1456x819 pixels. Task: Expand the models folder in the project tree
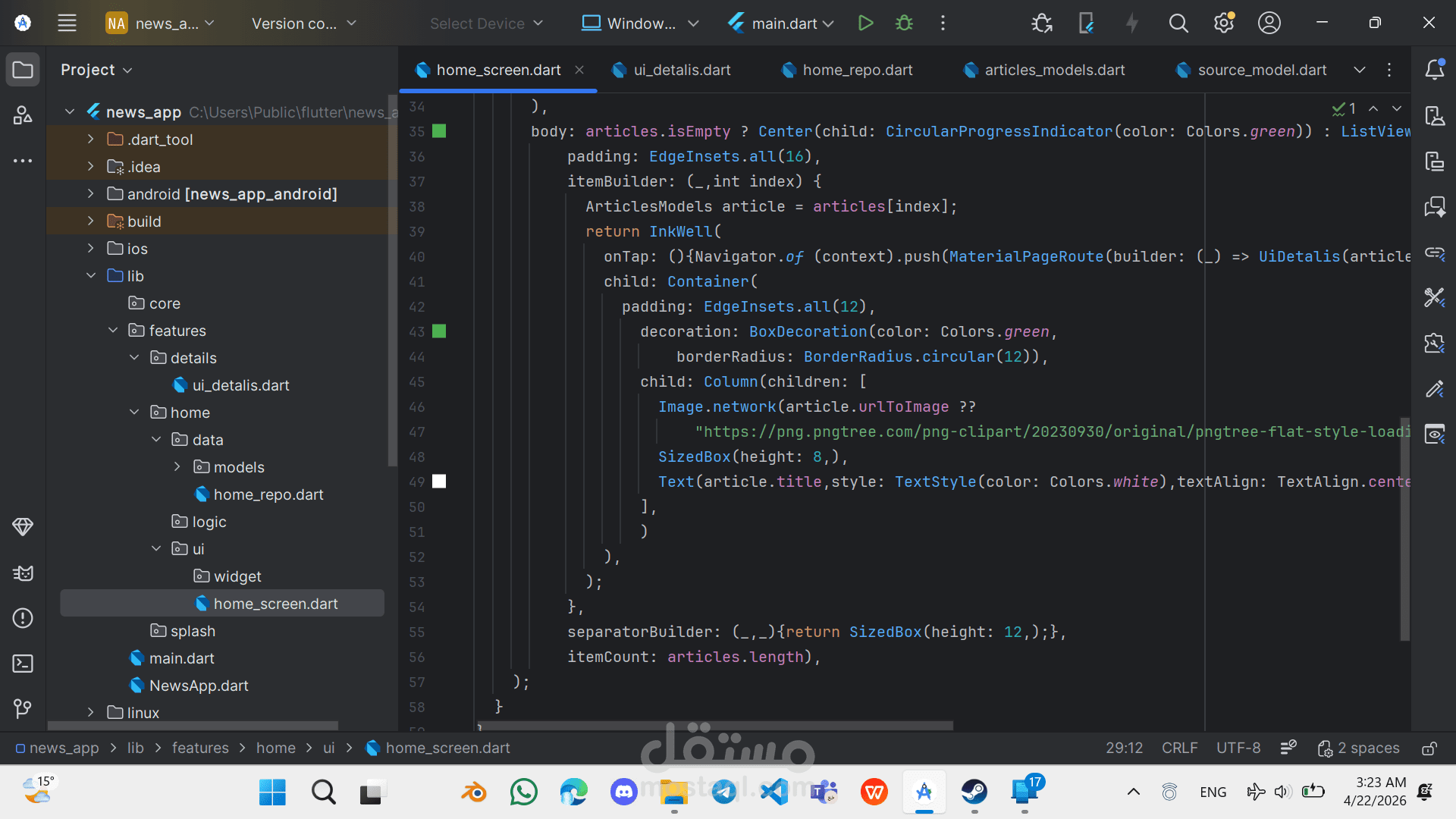click(x=177, y=467)
